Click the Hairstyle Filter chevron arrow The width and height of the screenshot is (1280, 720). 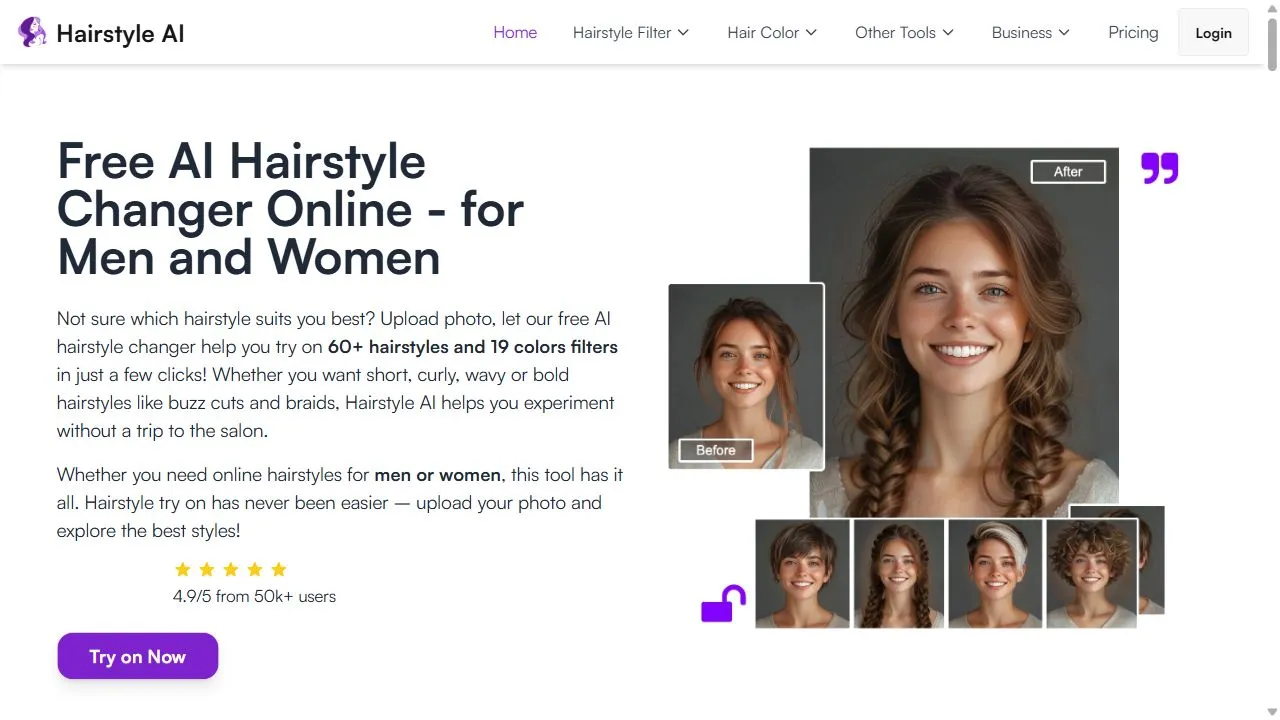[x=683, y=32]
